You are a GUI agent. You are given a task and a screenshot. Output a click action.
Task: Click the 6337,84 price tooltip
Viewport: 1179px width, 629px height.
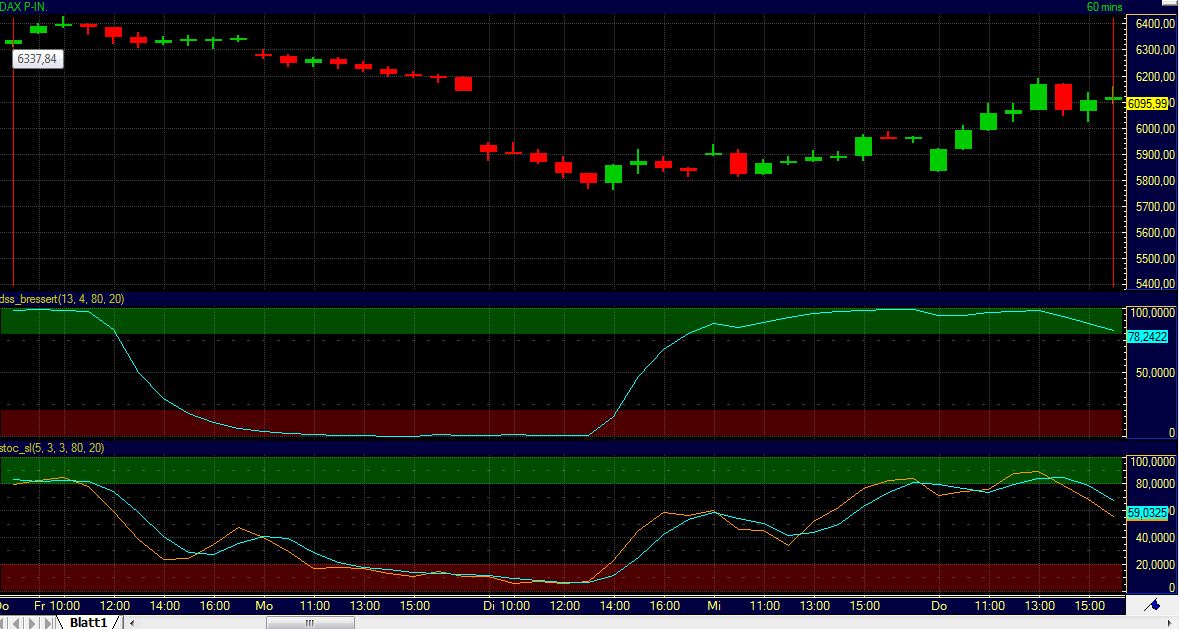click(x=38, y=59)
